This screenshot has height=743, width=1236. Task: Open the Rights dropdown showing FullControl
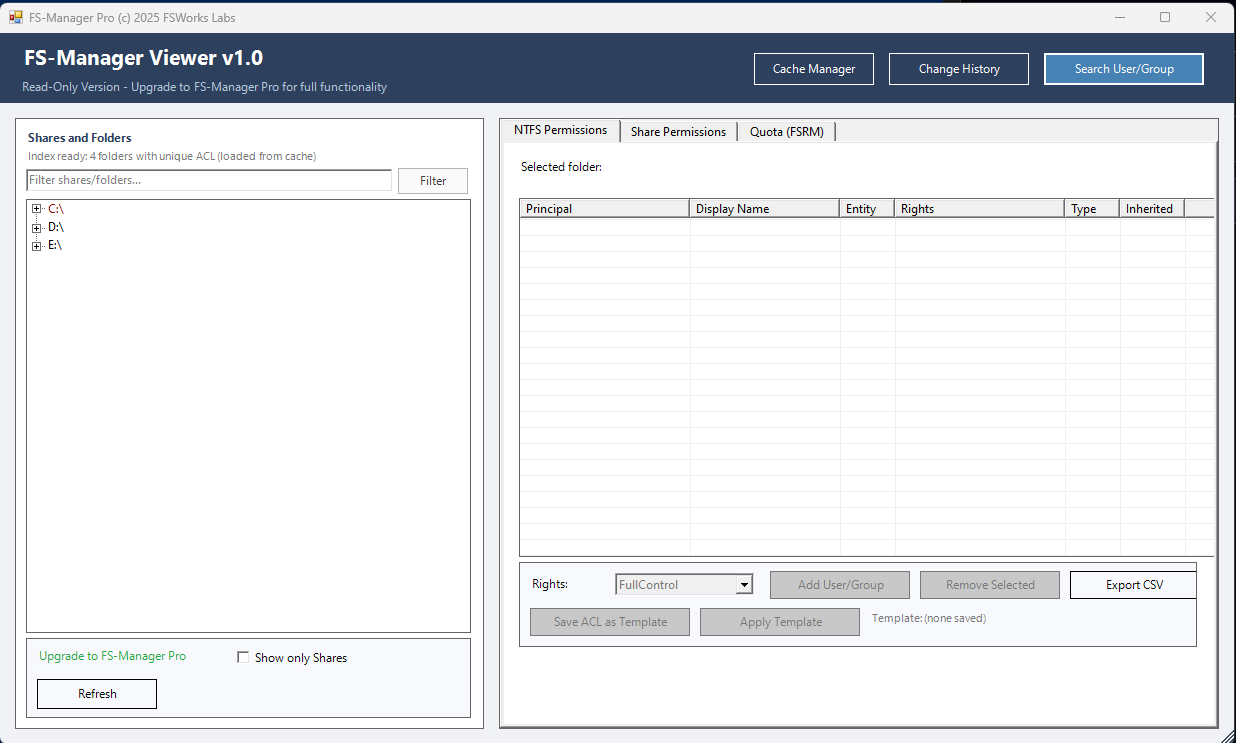(744, 584)
